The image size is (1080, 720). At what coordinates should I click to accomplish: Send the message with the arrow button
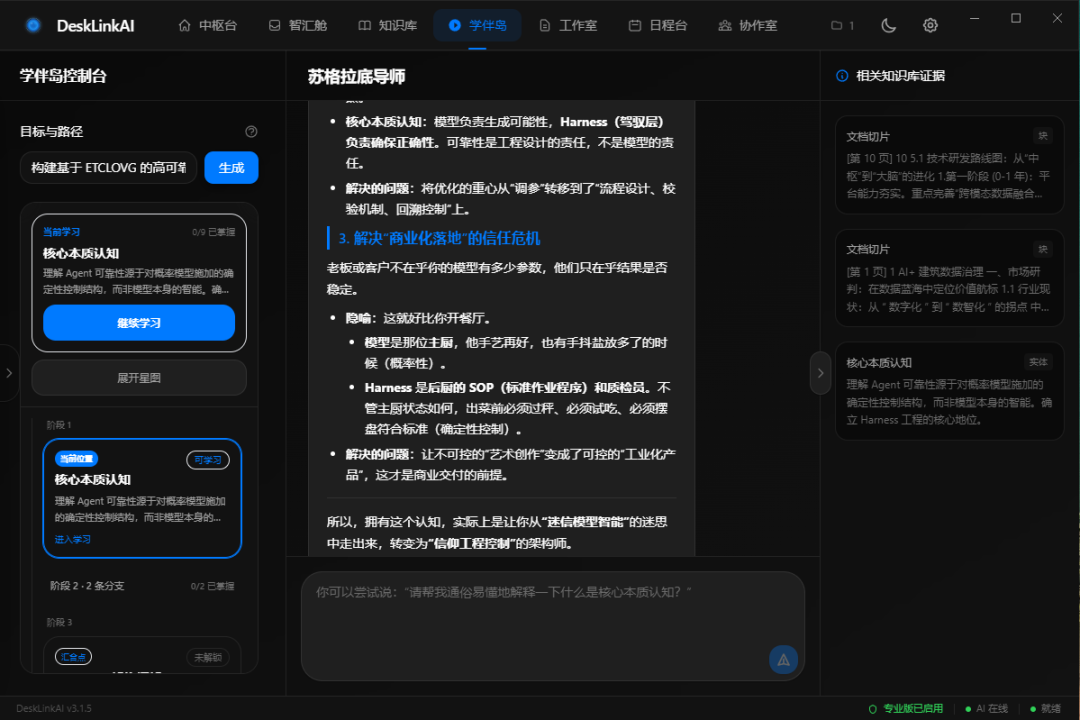click(783, 659)
